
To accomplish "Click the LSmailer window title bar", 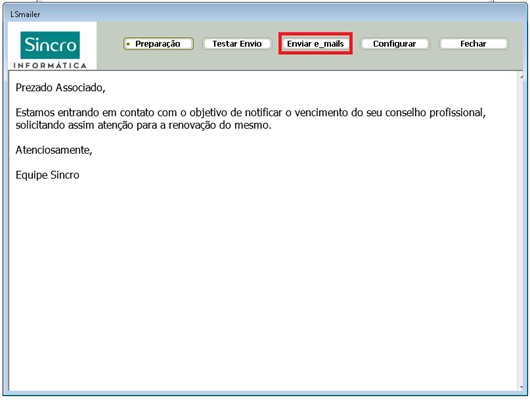I will pyautogui.click(x=265, y=14).
